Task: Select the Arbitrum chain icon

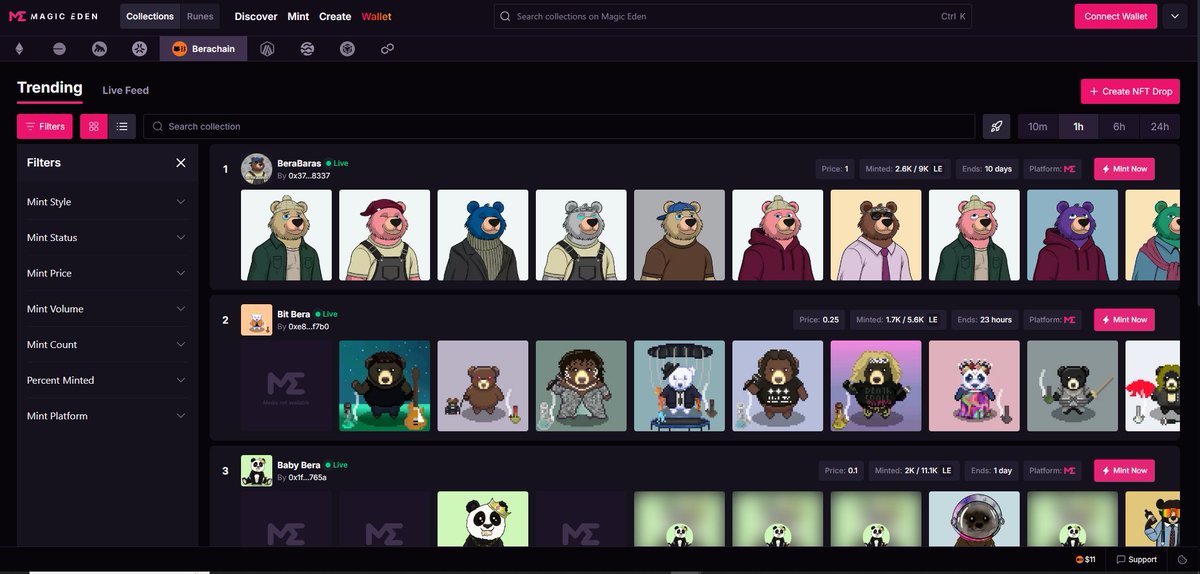Action: [x=267, y=48]
